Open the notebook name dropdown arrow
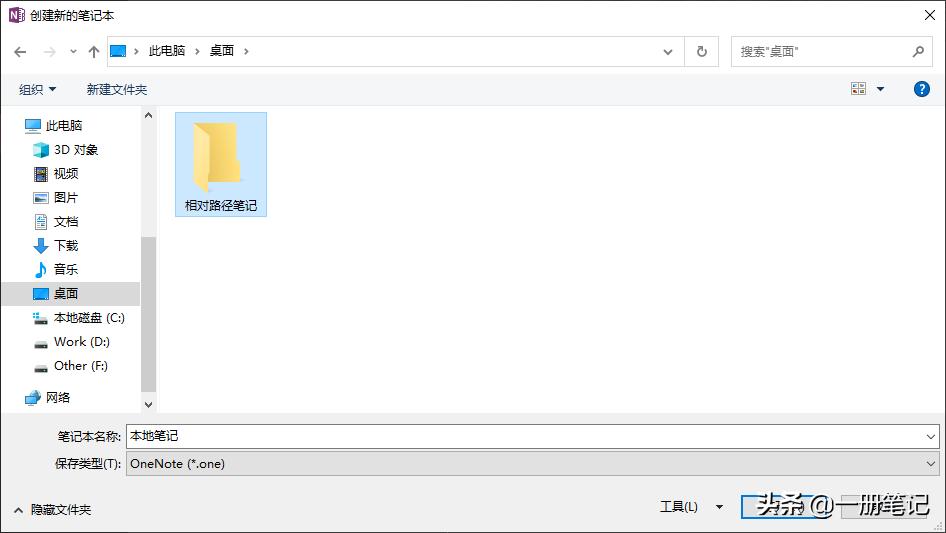Screen dimensions: 946x533 [930, 436]
